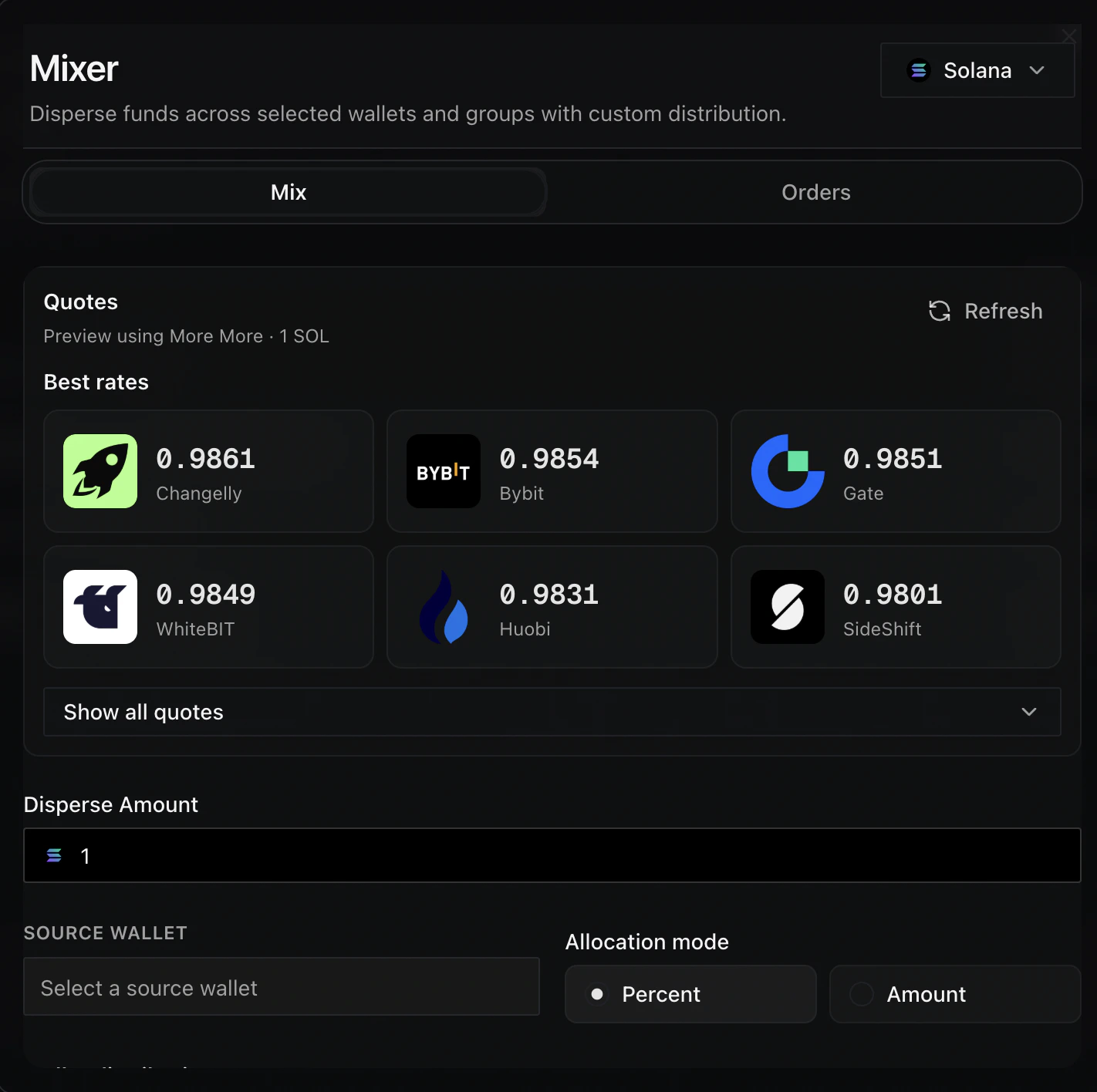Click the Changelly rocket logo
This screenshot has height=1092, width=1097.
tap(100, 471)
